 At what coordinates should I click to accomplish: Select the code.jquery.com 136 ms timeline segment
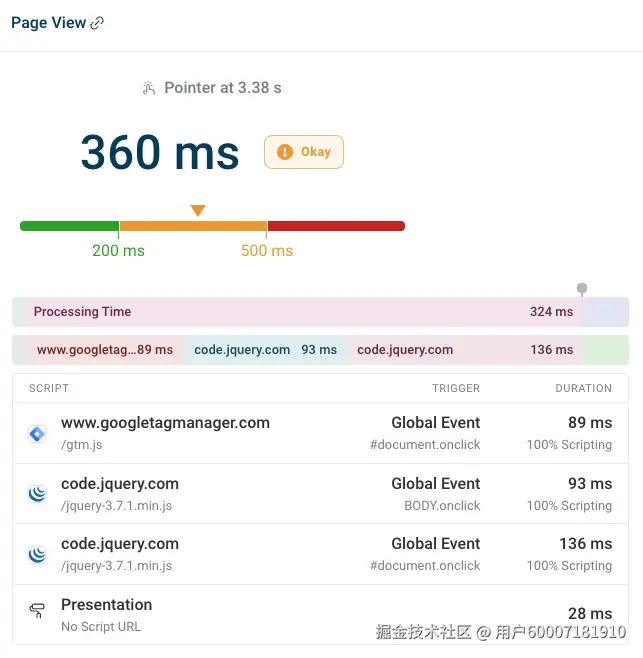point(465,350)
